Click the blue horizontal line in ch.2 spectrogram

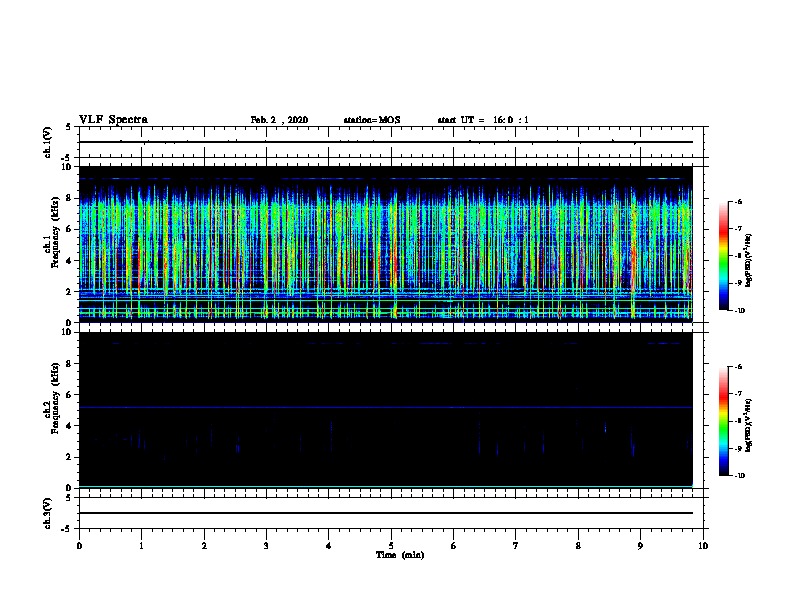click(x=386, y=407)
